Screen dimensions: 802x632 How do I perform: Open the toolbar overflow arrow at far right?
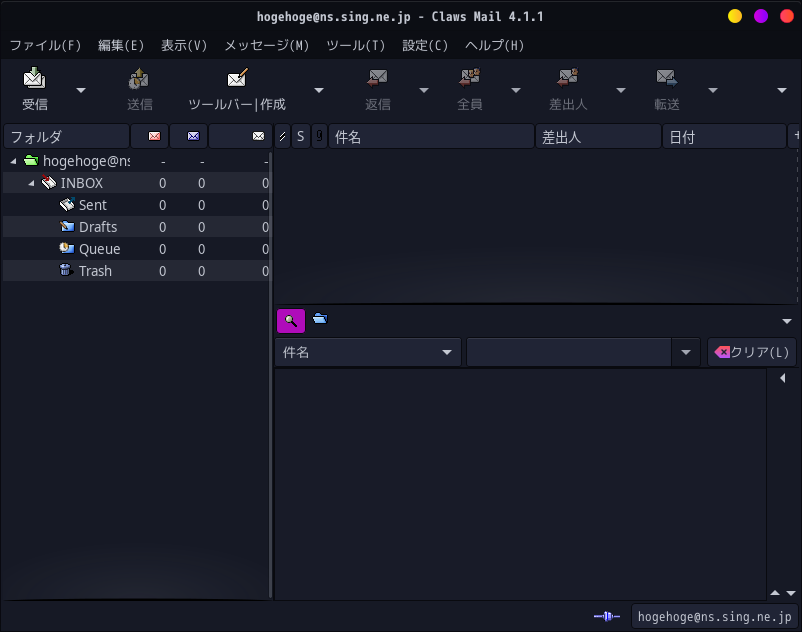(x=782, y=91)
